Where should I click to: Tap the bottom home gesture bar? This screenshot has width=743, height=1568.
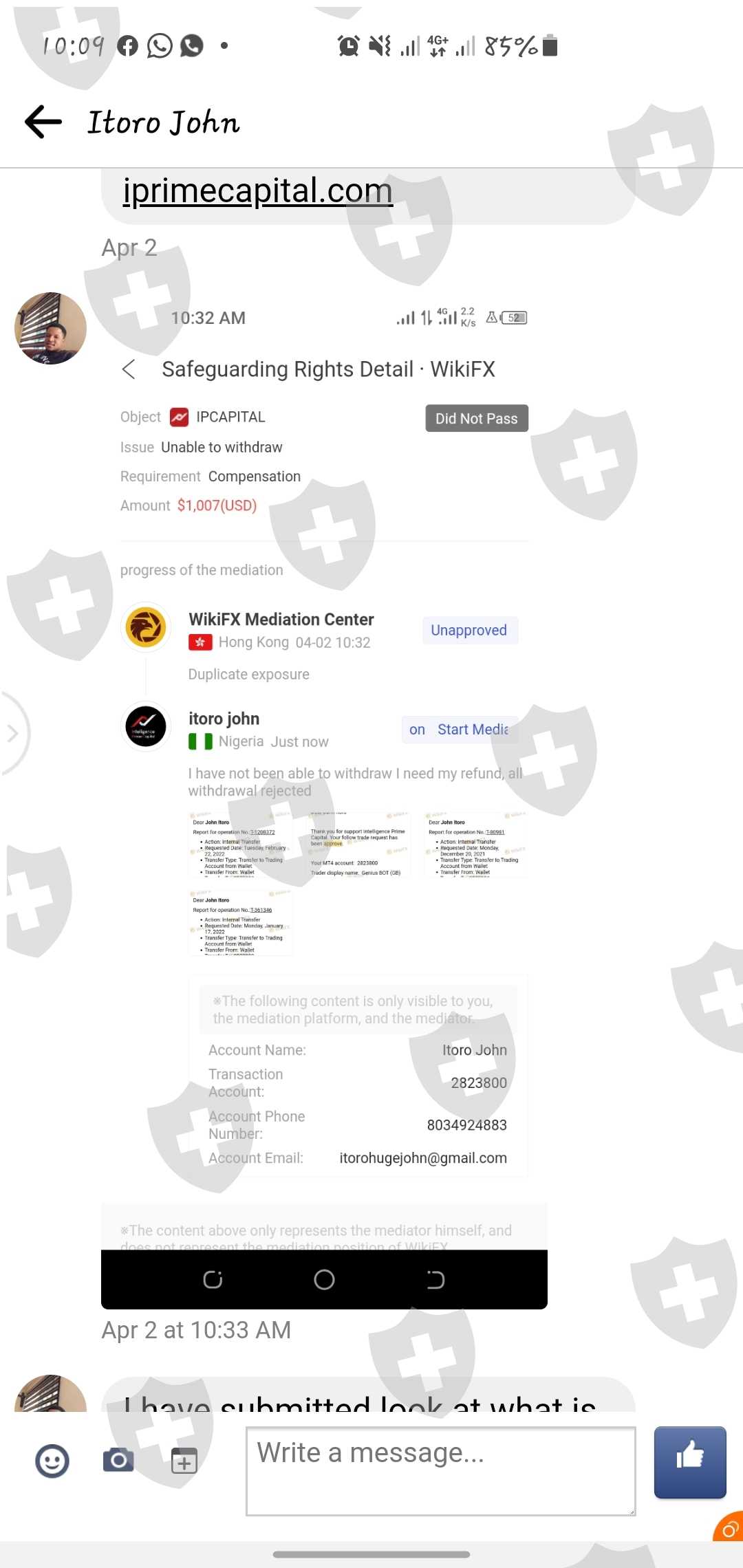coord(371,1554)
